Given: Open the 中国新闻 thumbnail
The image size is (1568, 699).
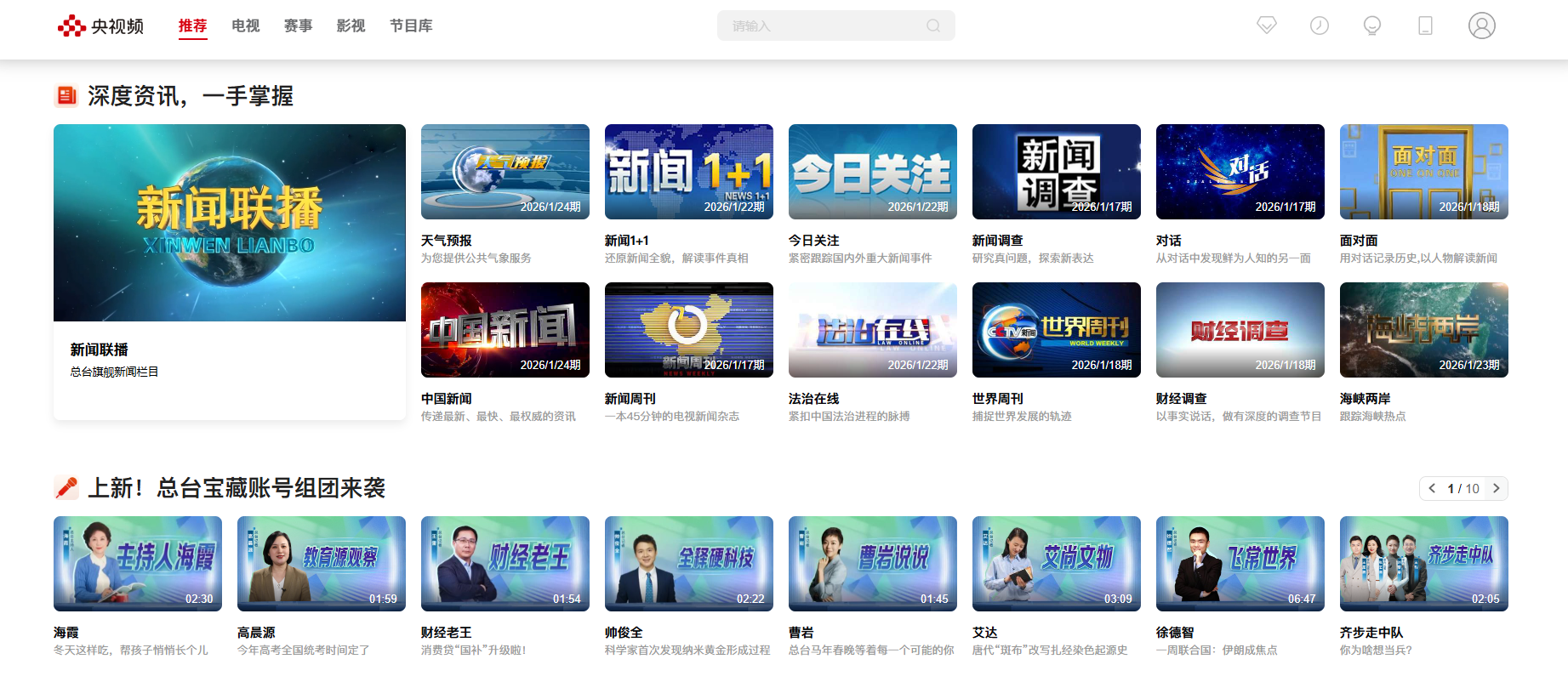Looking at the screenshot, I should click(505, 330).
